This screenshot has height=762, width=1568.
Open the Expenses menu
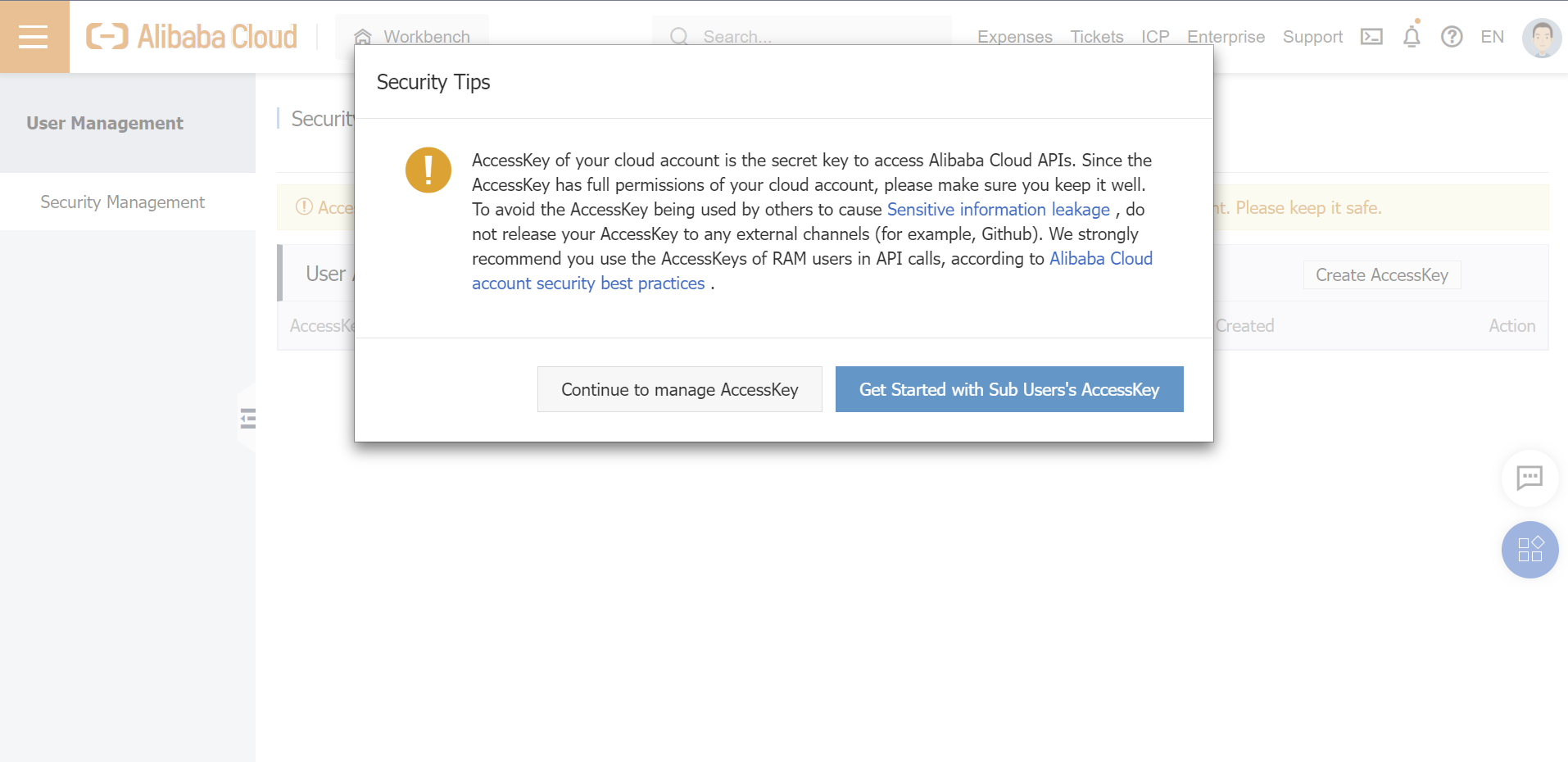1014,37
